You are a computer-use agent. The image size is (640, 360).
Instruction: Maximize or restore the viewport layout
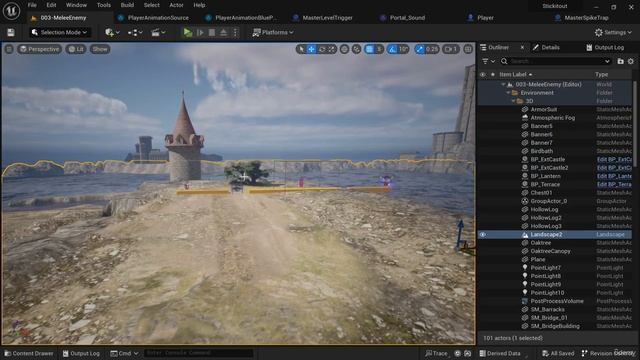pos(468,49)
